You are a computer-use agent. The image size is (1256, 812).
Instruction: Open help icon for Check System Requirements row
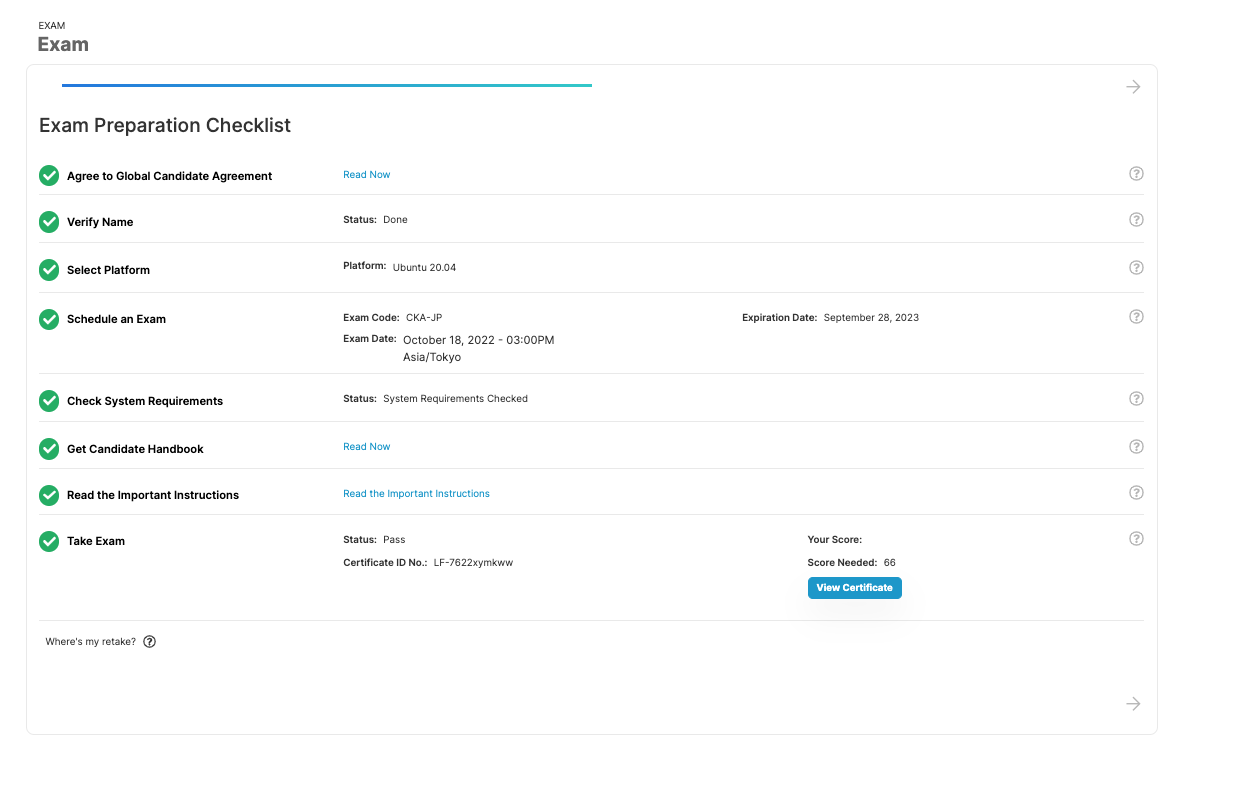tap(1136, 399)
